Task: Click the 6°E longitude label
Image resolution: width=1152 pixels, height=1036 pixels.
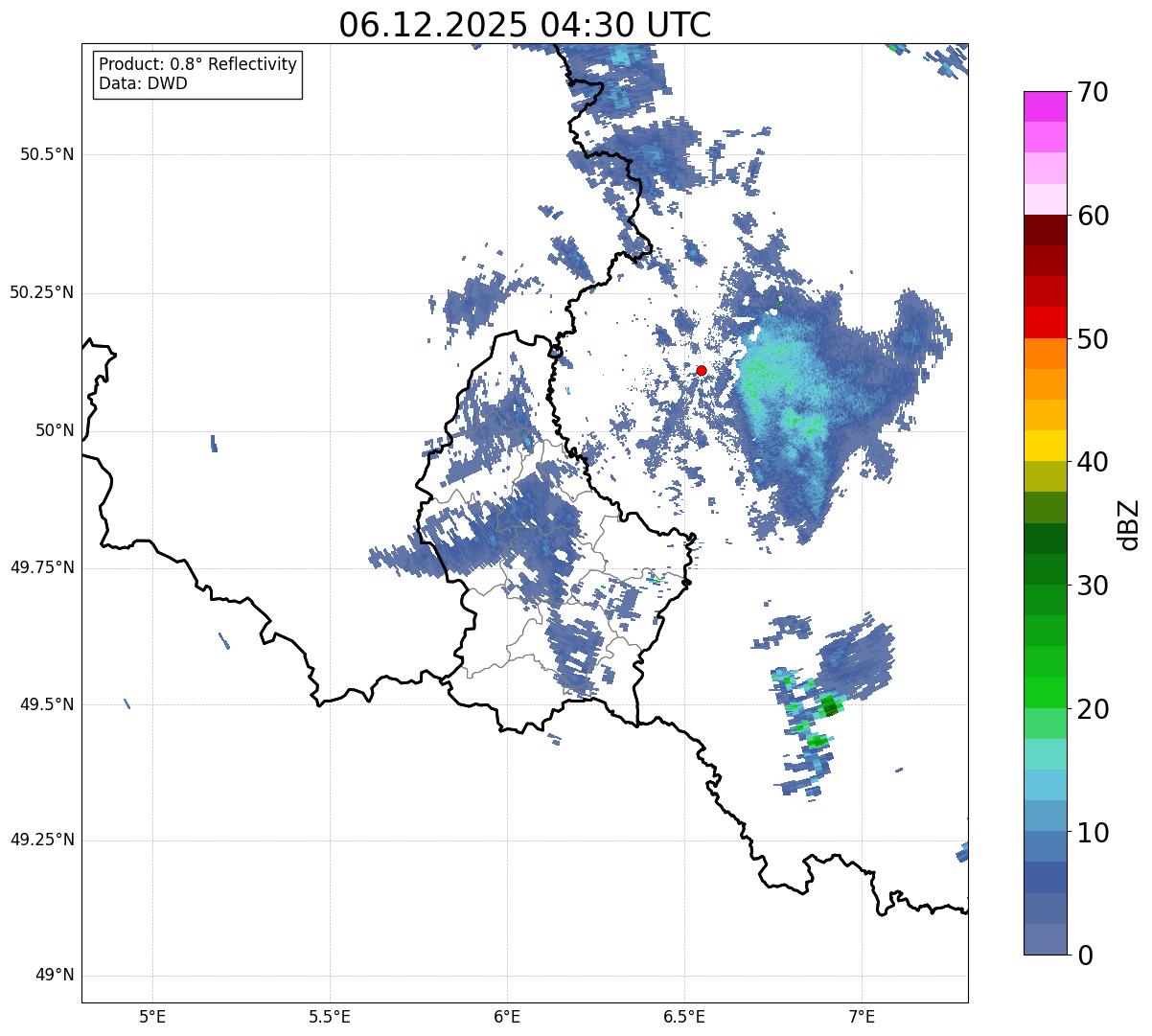Action: click(507, 1016)
